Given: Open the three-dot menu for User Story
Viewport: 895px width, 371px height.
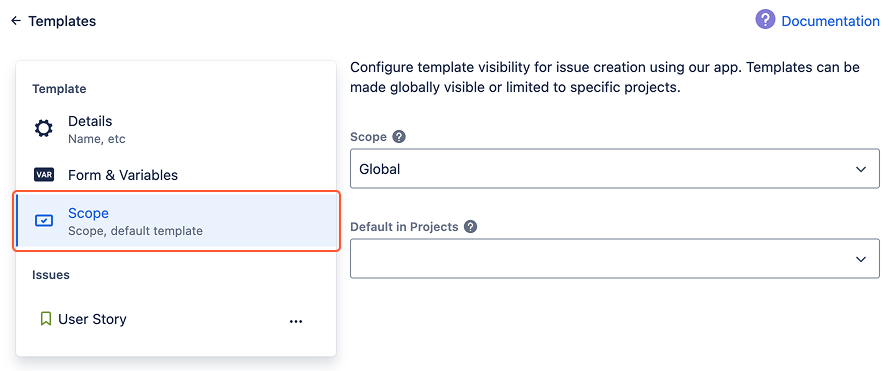Looking at the screenshot, I should point(296,321).
